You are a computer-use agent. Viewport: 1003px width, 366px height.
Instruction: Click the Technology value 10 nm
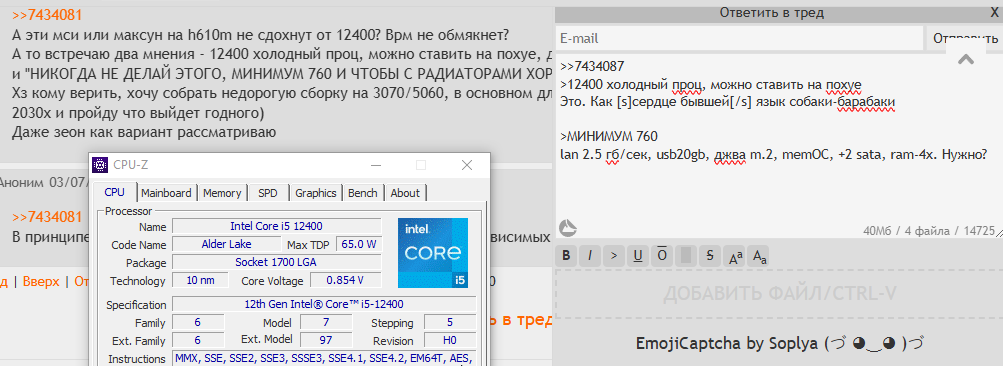201,280
